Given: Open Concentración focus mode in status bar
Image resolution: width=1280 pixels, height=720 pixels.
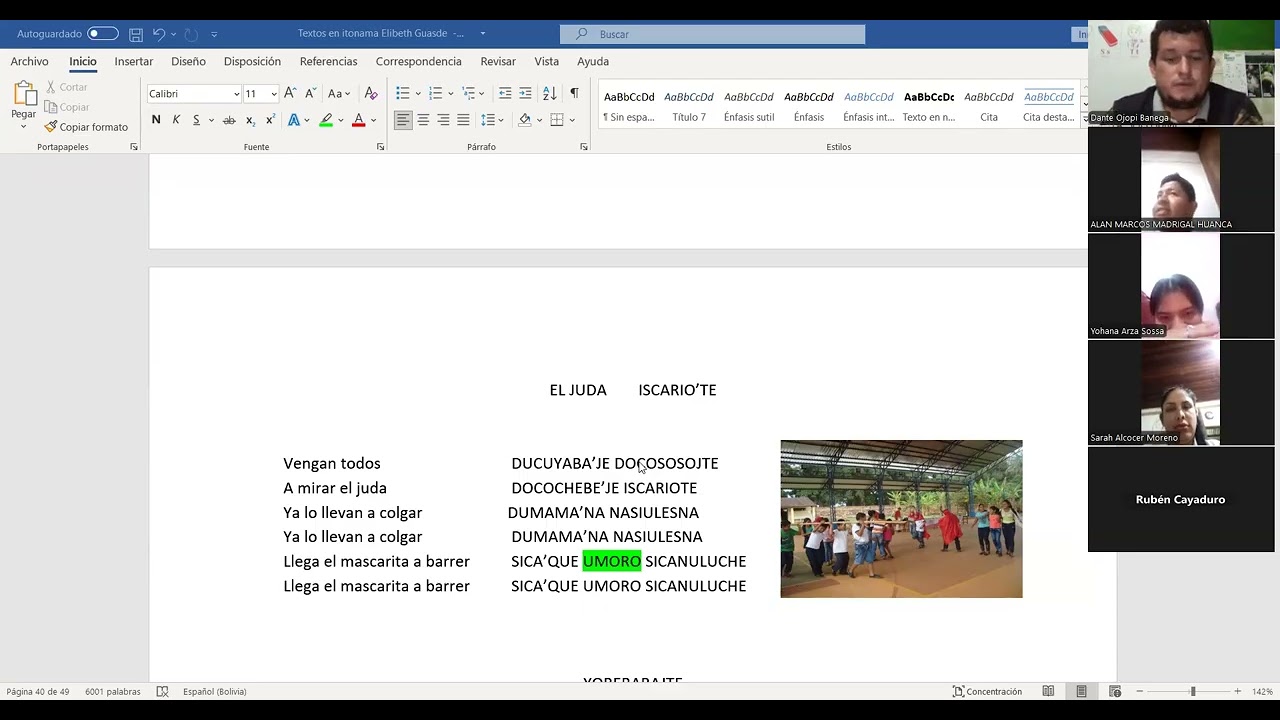Looking at the screenshot, I should click(987, 691).
